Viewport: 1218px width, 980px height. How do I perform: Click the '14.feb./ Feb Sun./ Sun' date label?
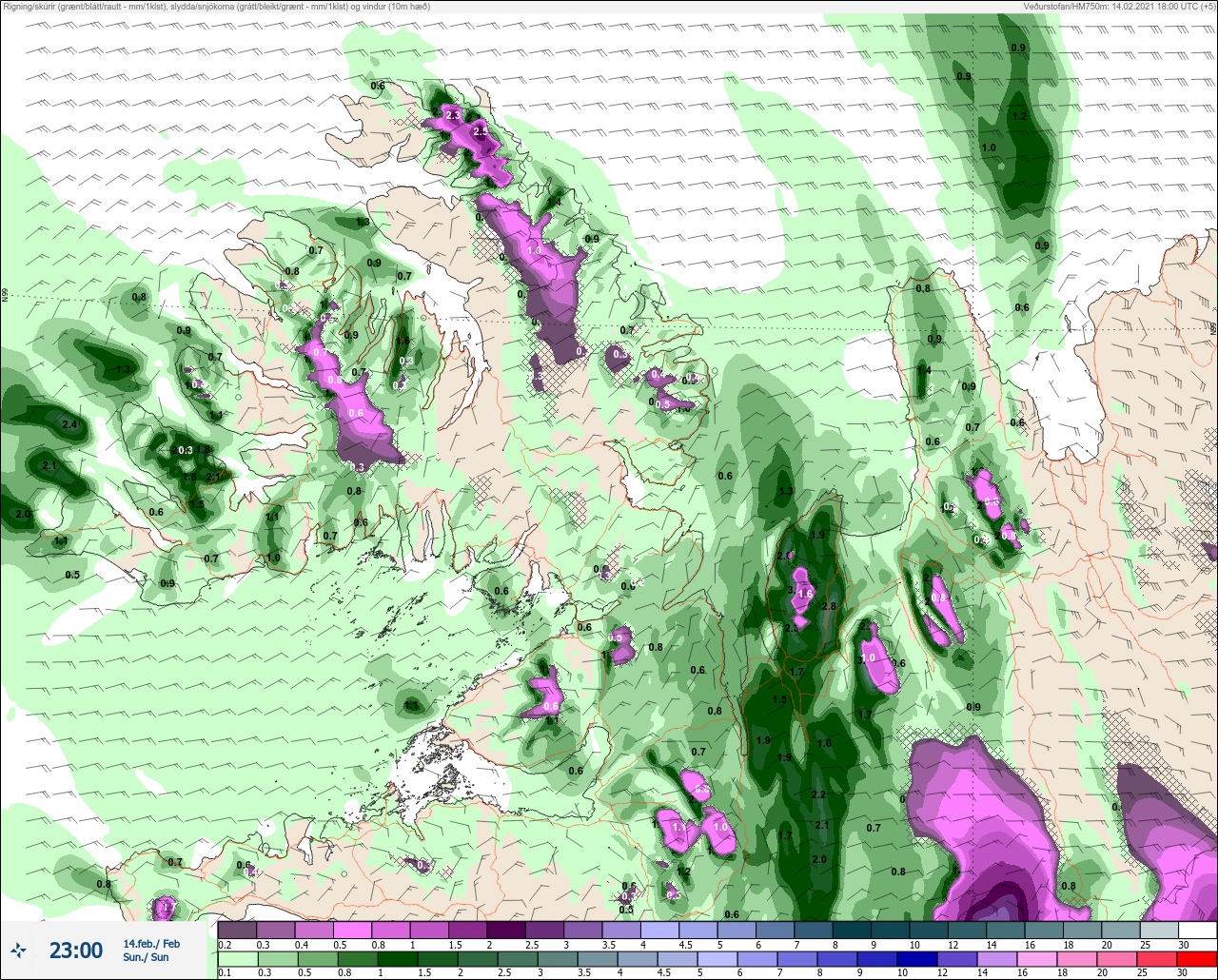150,951
